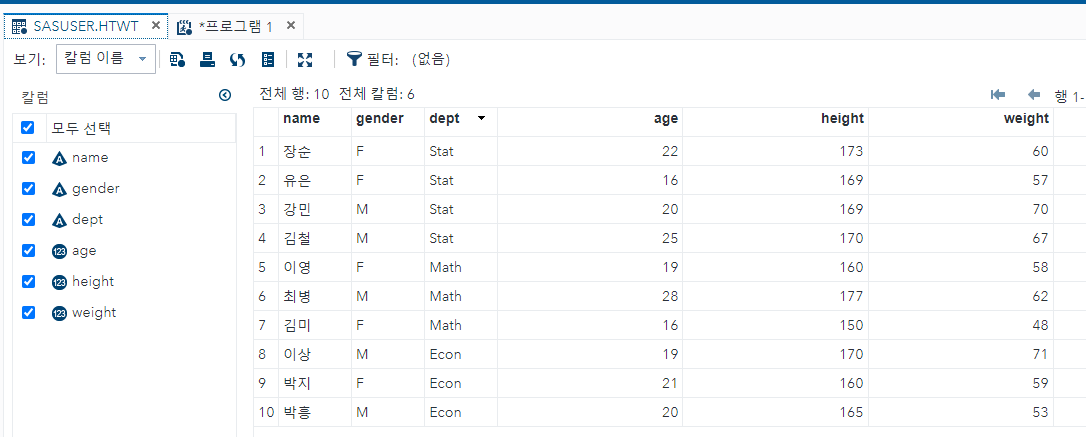This screenshot has height=437, width=1086.
Task: Click the query table icon in toolbar
Action: 177,59
